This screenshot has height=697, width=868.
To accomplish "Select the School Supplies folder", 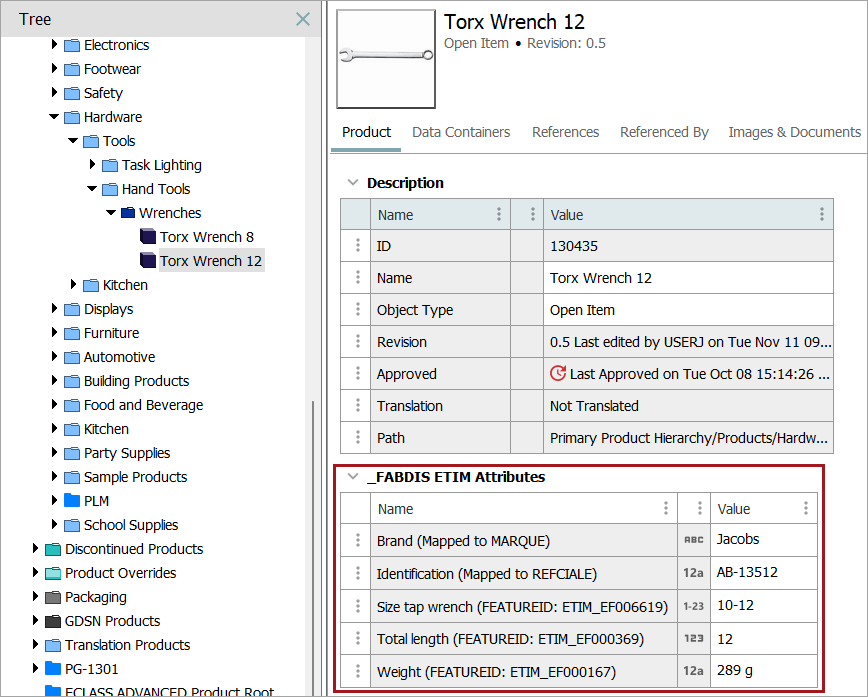I will [x=131, y=525].
